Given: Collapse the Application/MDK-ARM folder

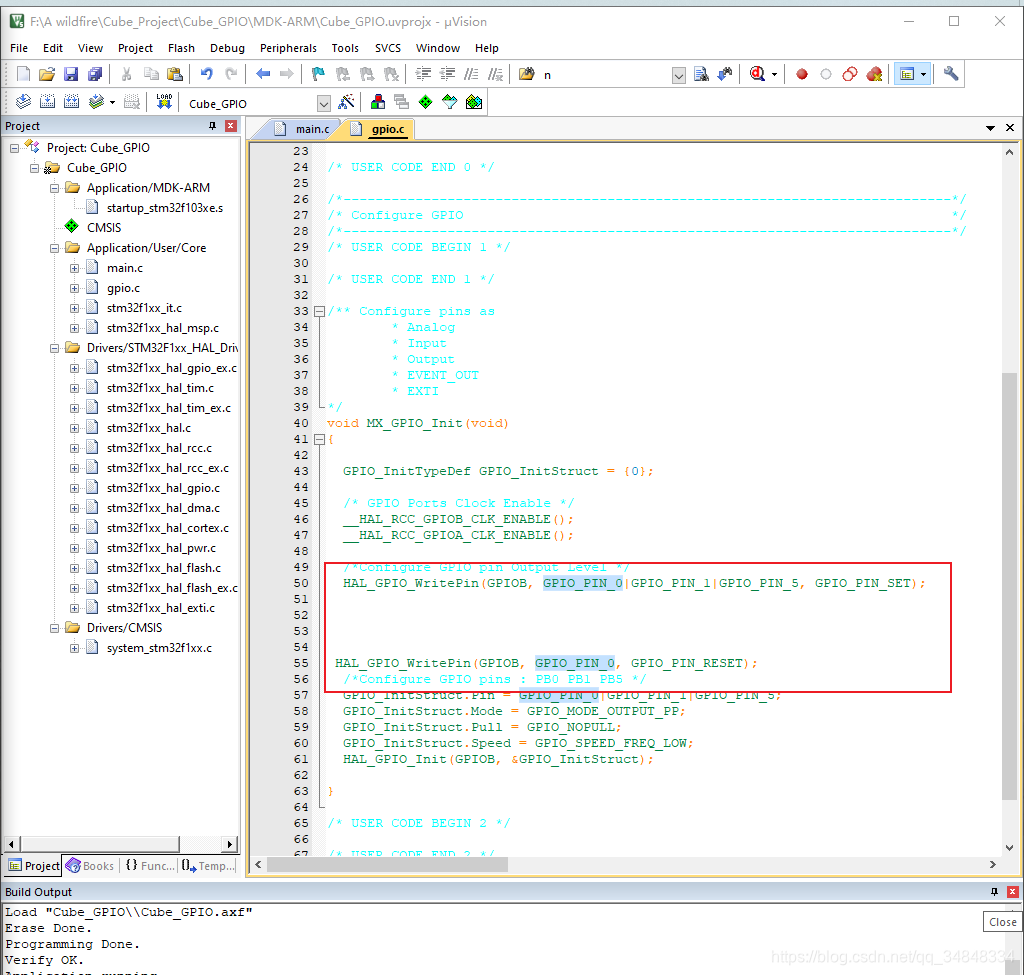Looking at the screenshot, I should (55, 188).
